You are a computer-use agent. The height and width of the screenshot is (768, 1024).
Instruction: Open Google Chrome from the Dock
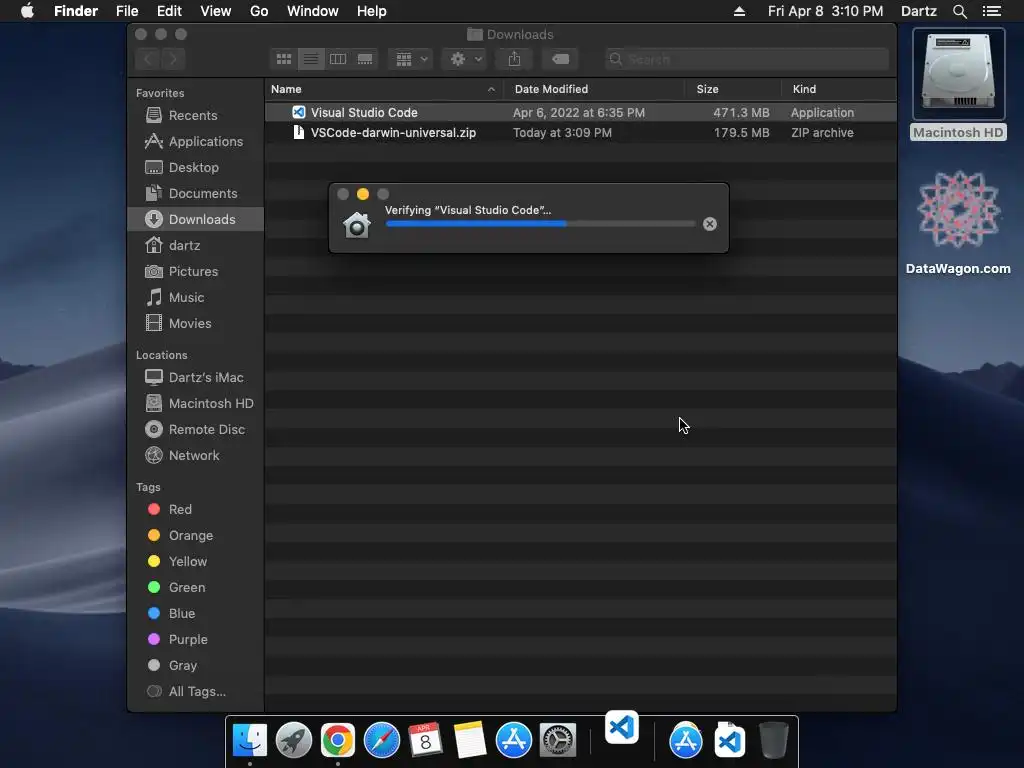point(338,740)
